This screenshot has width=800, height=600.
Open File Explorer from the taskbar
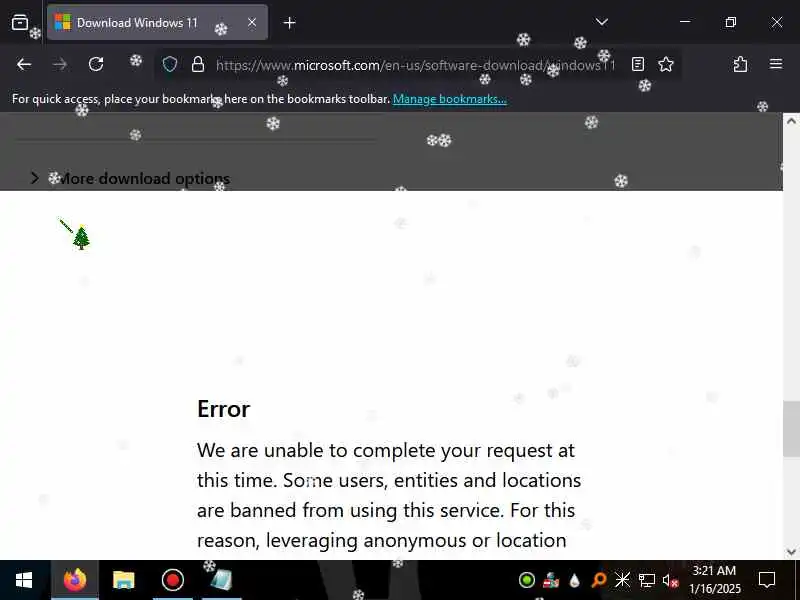pos(123,580)
